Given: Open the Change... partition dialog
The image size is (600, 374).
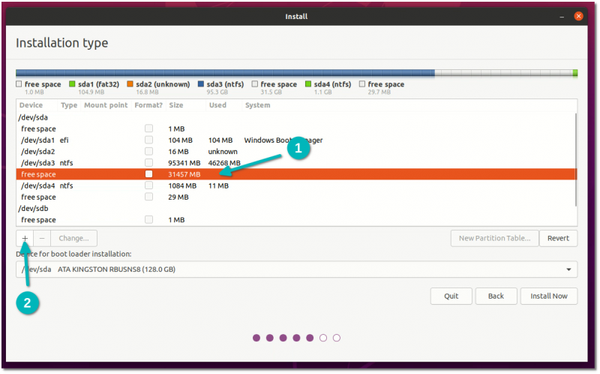Looking at the screenshot, I should click(x=74, y=238).
